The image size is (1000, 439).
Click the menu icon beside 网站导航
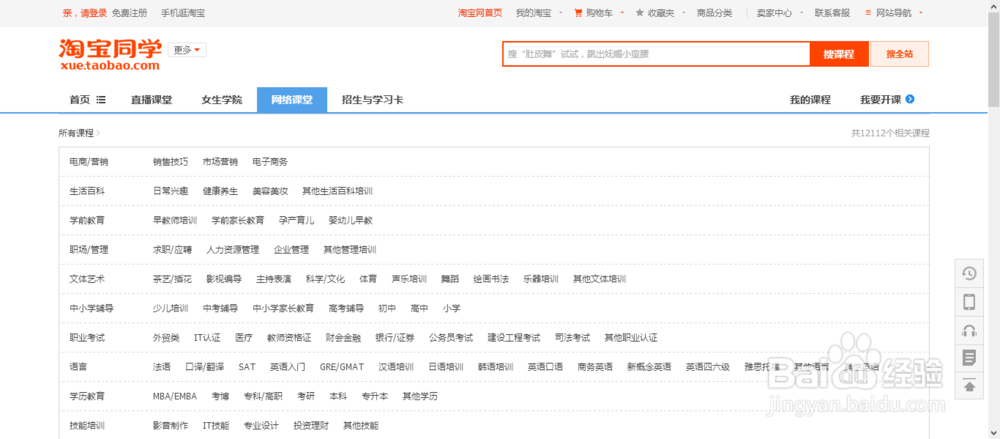pos(868,13)
